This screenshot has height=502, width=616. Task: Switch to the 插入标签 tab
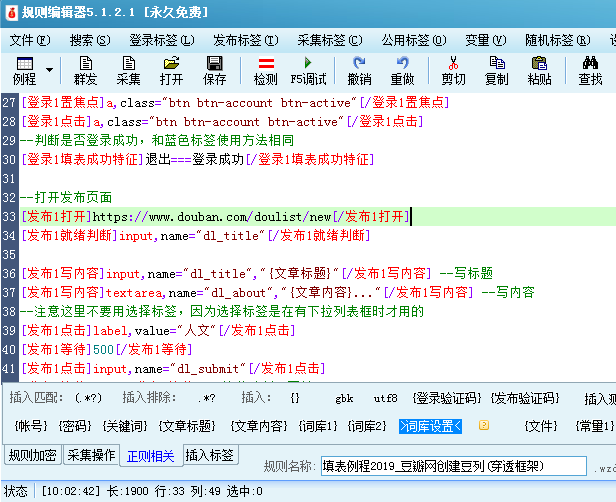pyautogui.click(x=210, y=455)
